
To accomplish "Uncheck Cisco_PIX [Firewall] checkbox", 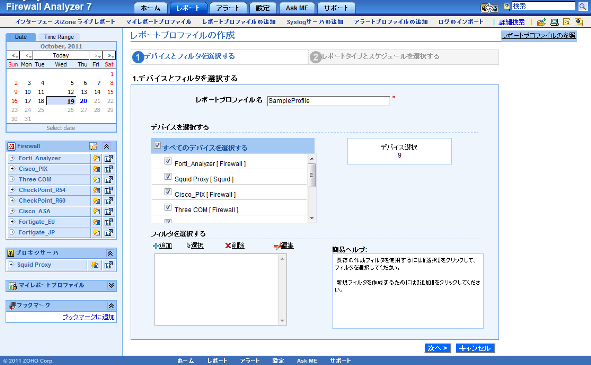I will pos(168,192).
